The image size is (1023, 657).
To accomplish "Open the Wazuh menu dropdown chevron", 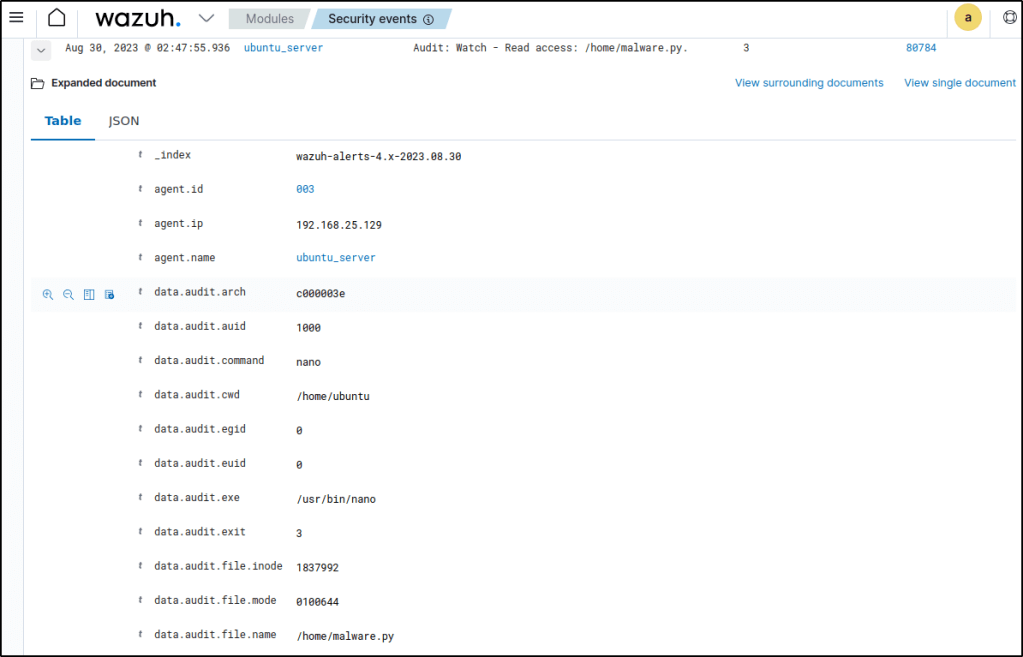I will (206, 18).
